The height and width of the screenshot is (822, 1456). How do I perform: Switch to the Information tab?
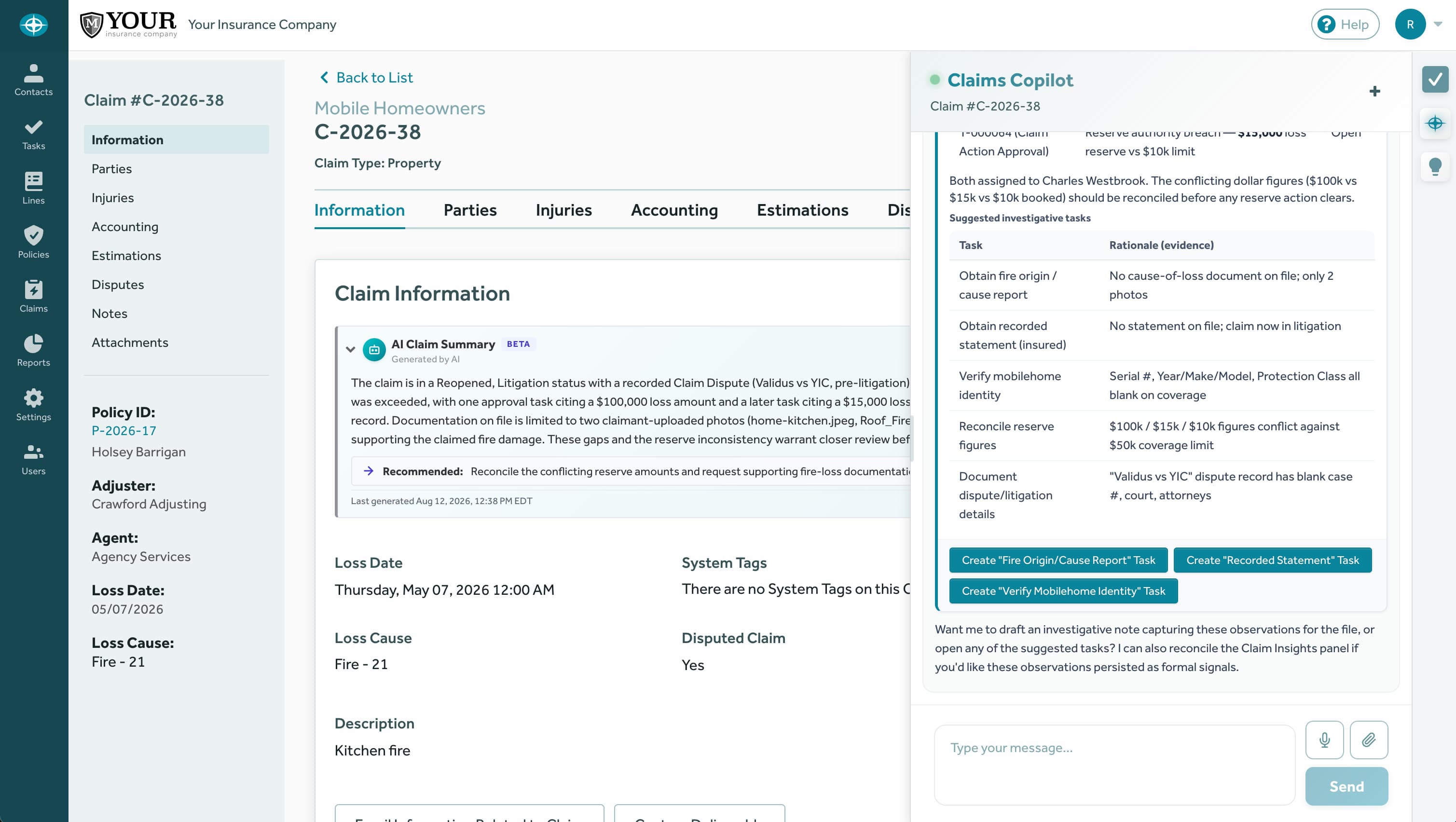coord(359,210)
